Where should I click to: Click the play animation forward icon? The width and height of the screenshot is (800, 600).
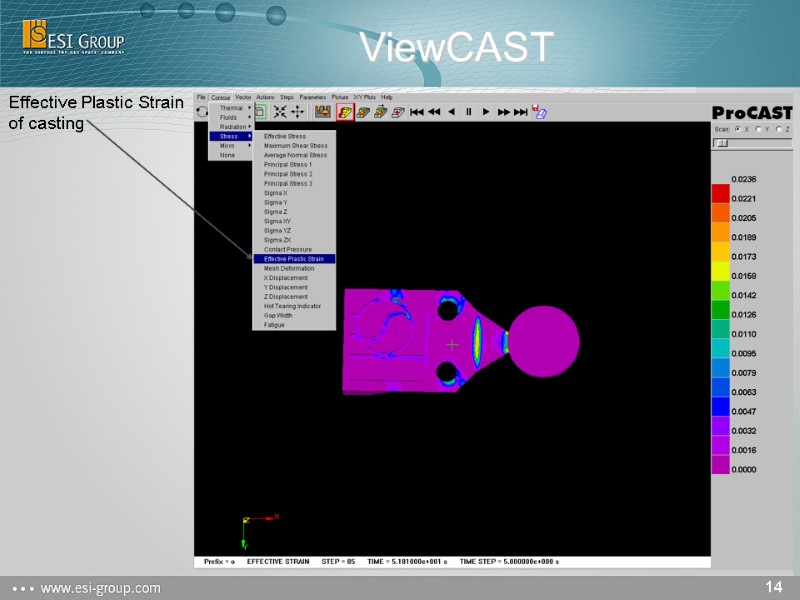487,111
